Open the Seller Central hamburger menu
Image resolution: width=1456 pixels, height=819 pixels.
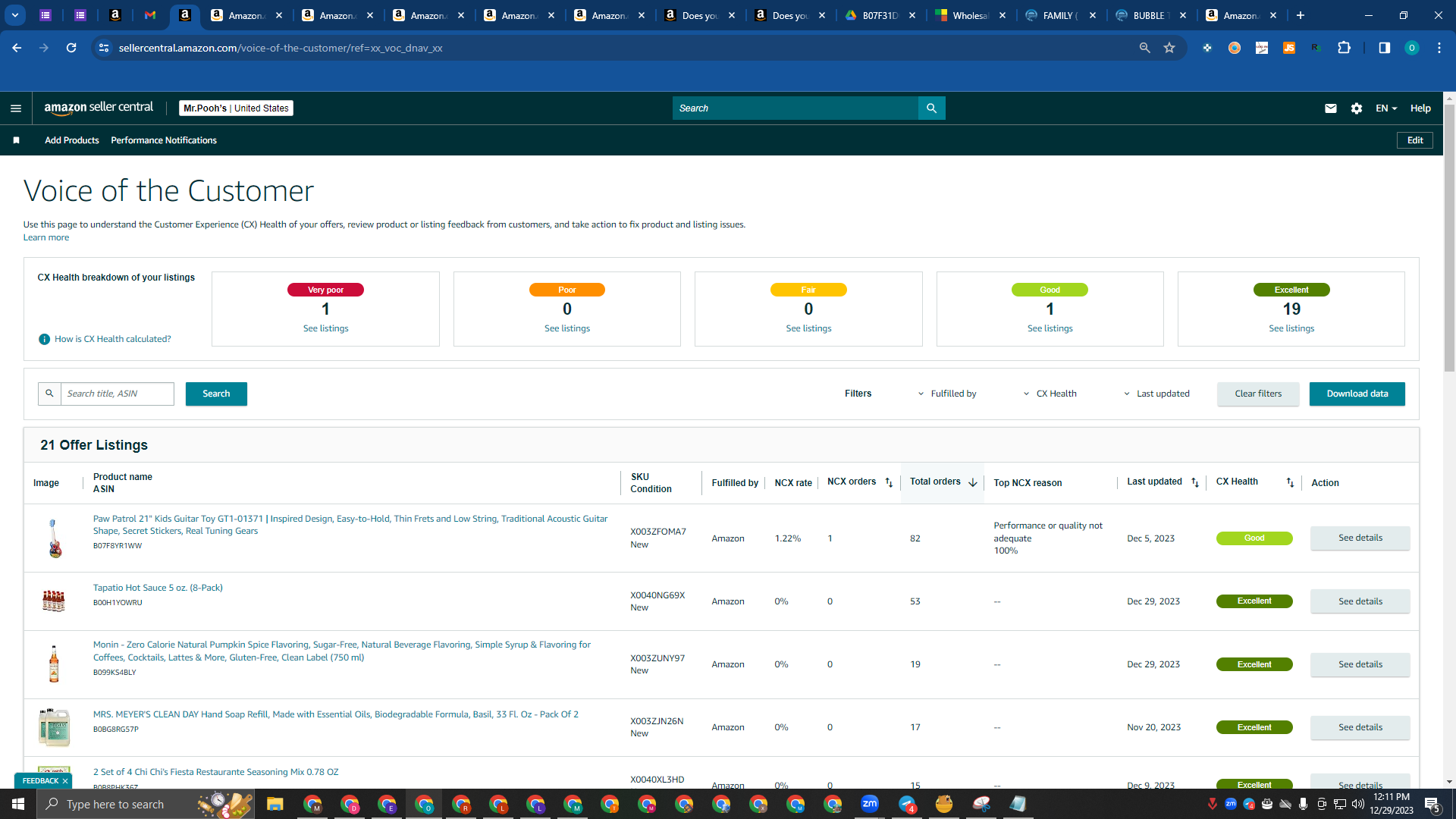coord(16,108)
